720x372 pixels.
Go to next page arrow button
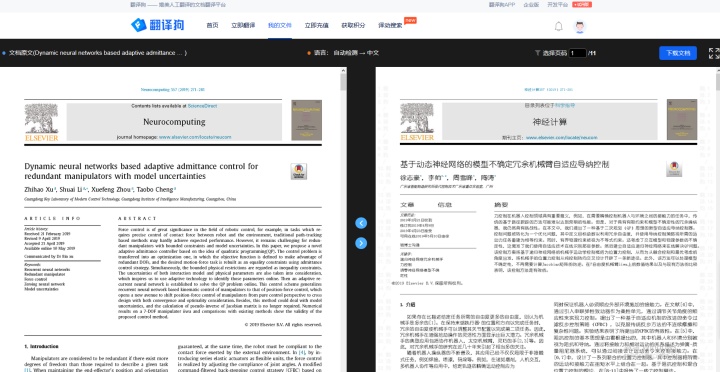(361, 243)
